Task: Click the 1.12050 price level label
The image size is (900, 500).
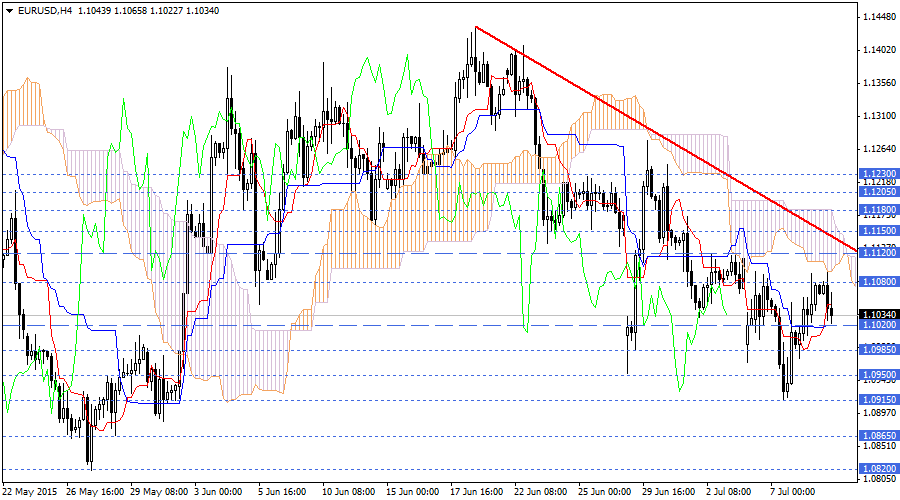Action: [877, 192]
